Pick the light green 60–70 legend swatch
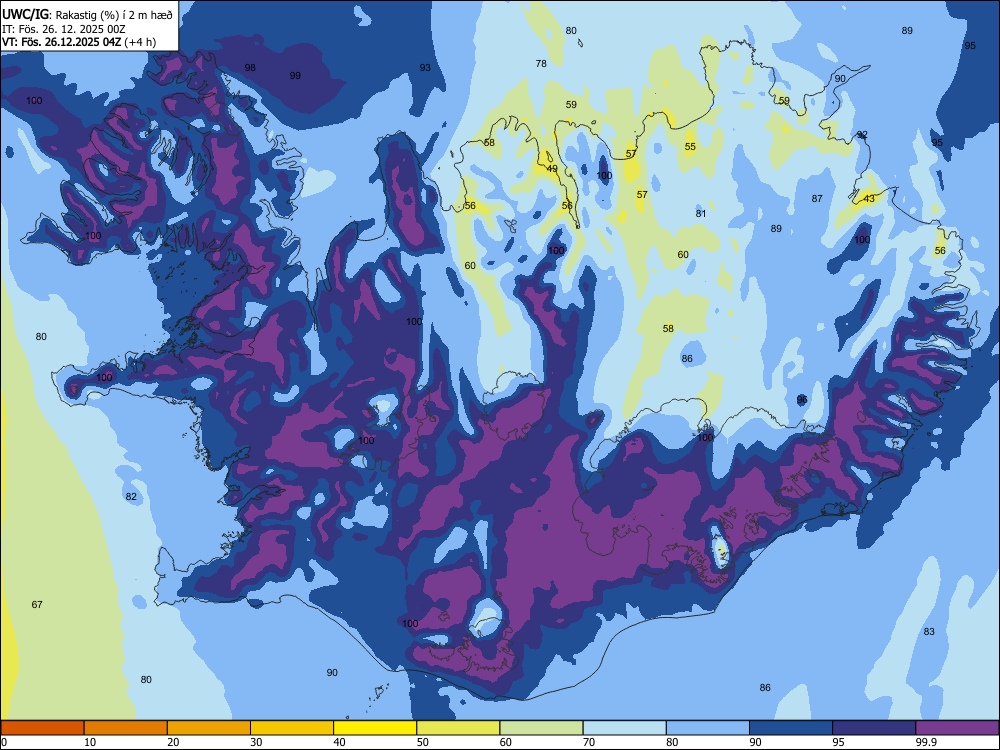Screen dimensions: 1000x750 [541, 728]
